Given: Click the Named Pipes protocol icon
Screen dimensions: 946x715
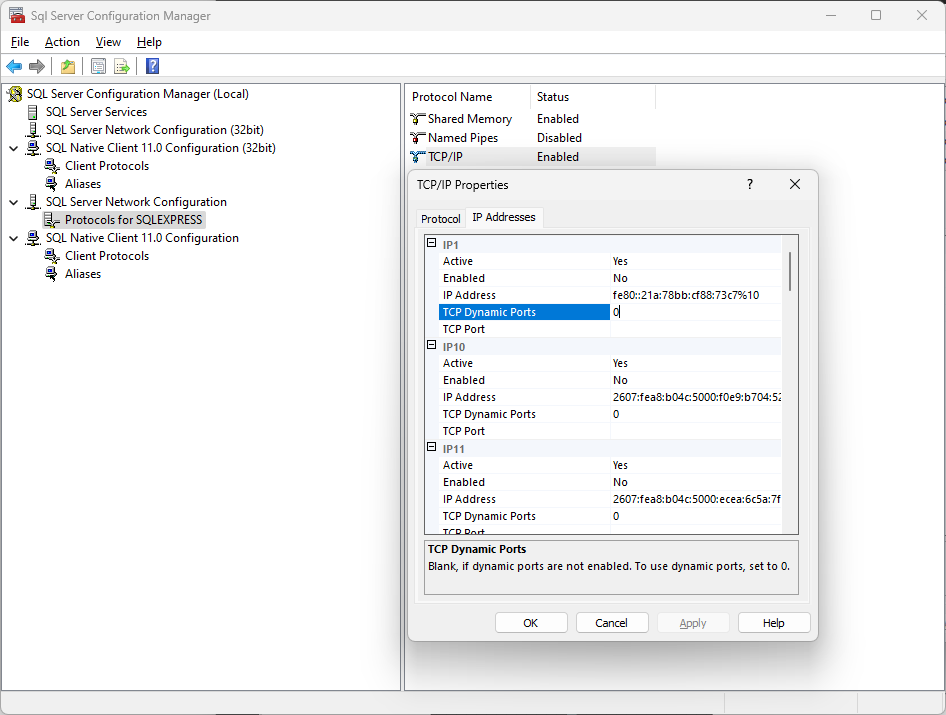Looking at the screenshot, I should coord(417,138).
